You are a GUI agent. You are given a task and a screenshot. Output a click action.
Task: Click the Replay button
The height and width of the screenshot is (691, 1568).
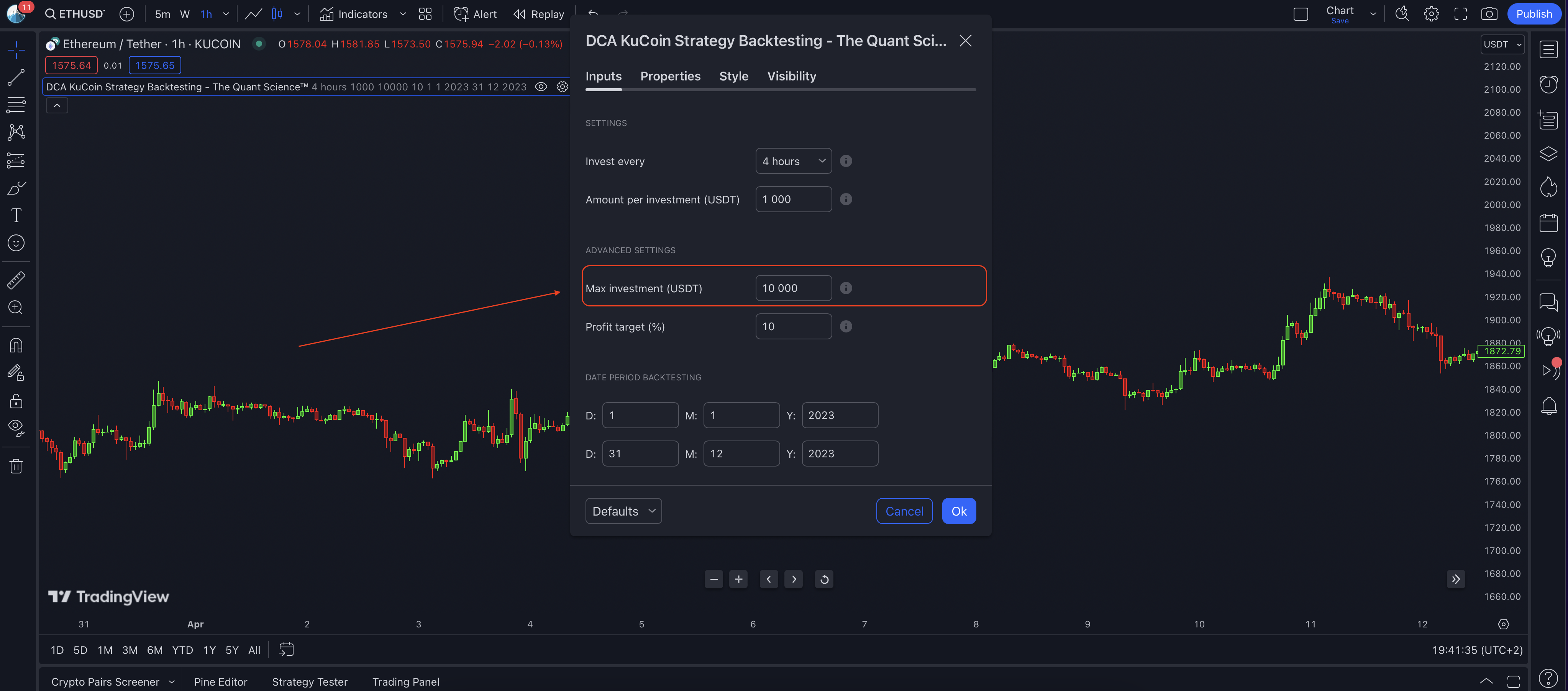coord(539,14)
